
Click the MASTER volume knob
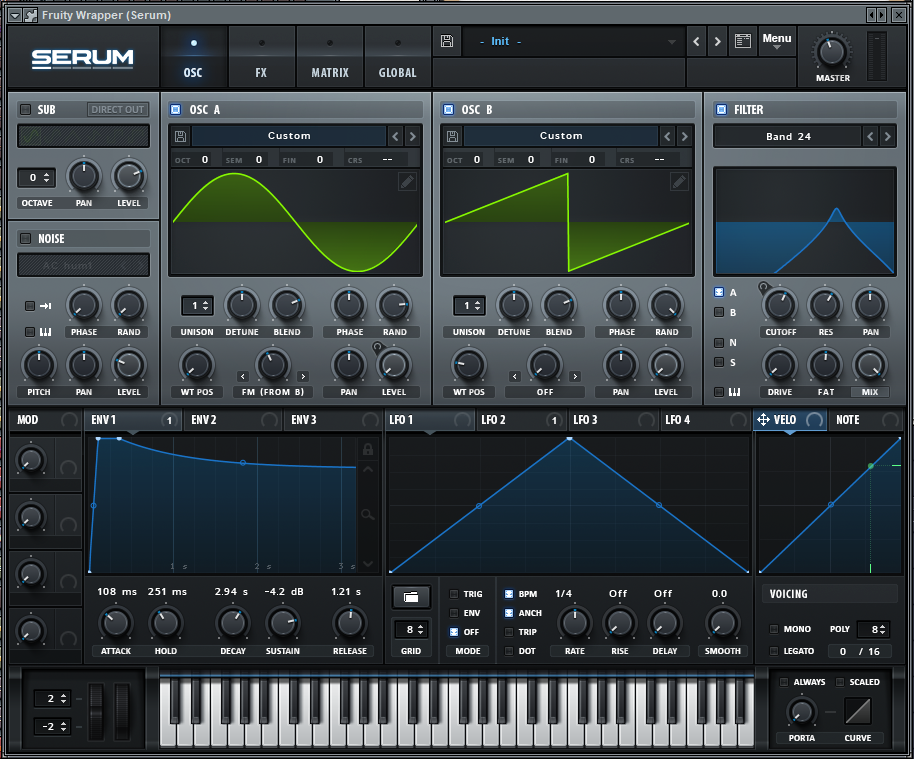pyautogui.click(x=832, y=51)
